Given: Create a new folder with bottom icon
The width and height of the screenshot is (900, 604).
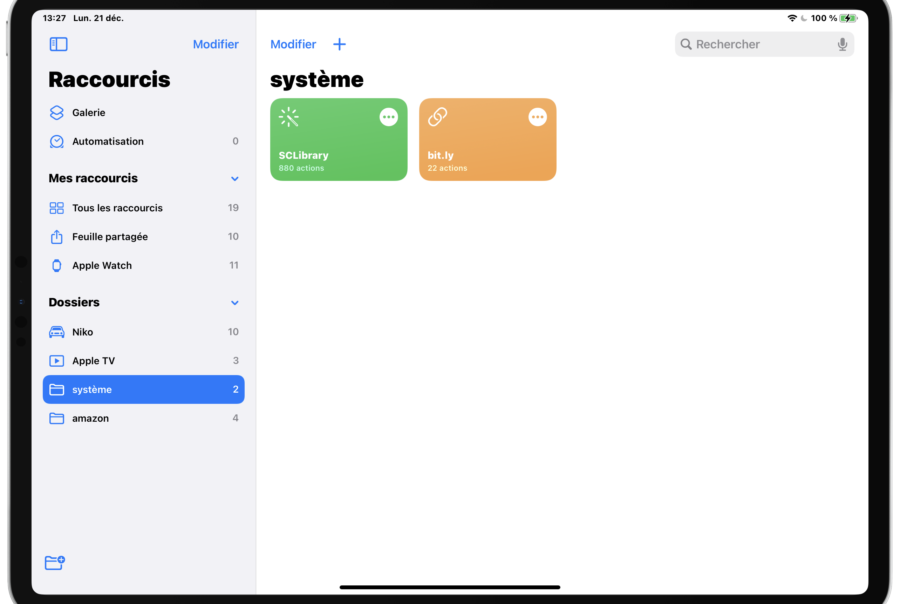Looking at the screenshot, I should (x=55, y=563).
